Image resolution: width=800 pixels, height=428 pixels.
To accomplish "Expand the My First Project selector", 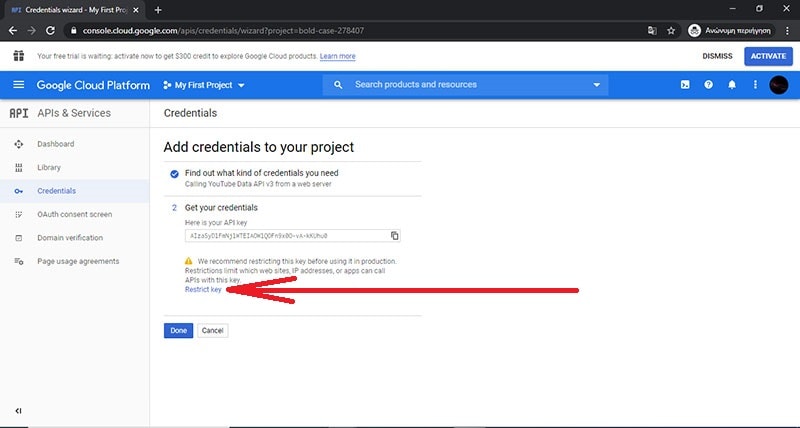I will (x=204, y=85).
